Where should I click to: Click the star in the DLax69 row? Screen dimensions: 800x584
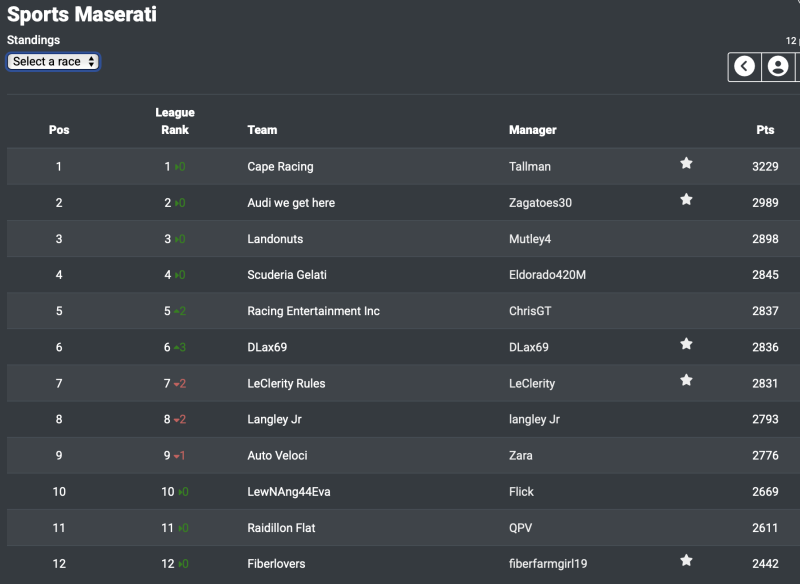tap(686, 345)
